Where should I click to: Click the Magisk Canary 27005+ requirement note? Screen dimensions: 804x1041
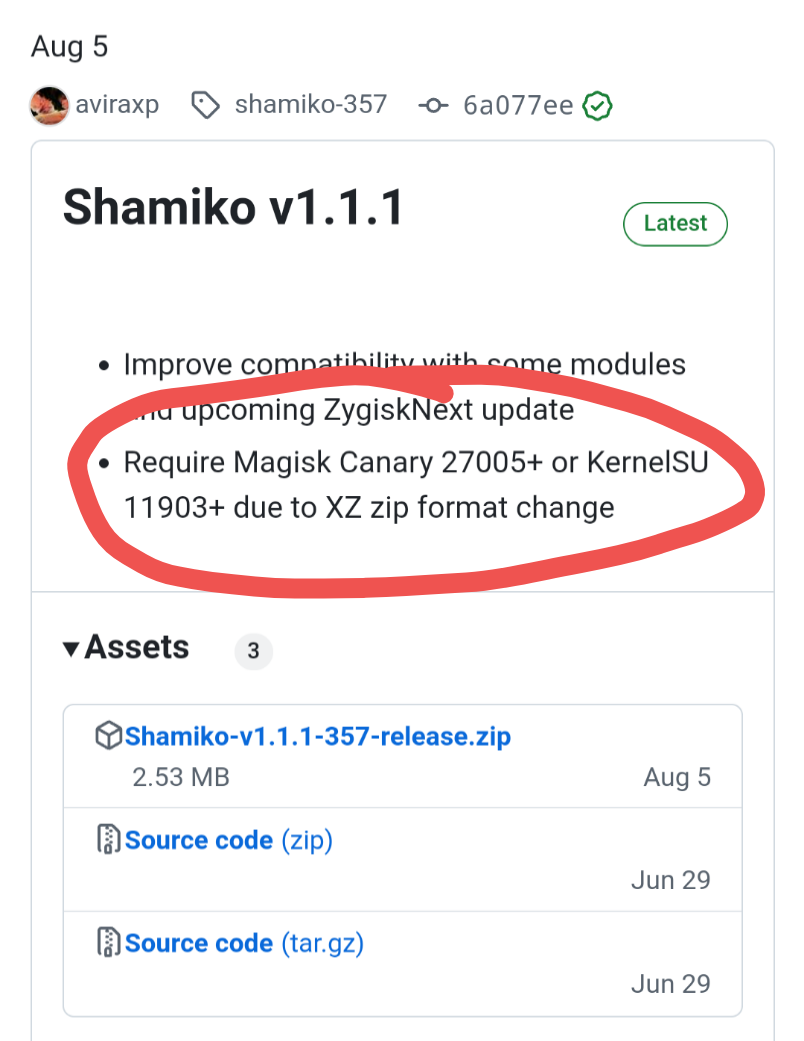click(414, 485)
